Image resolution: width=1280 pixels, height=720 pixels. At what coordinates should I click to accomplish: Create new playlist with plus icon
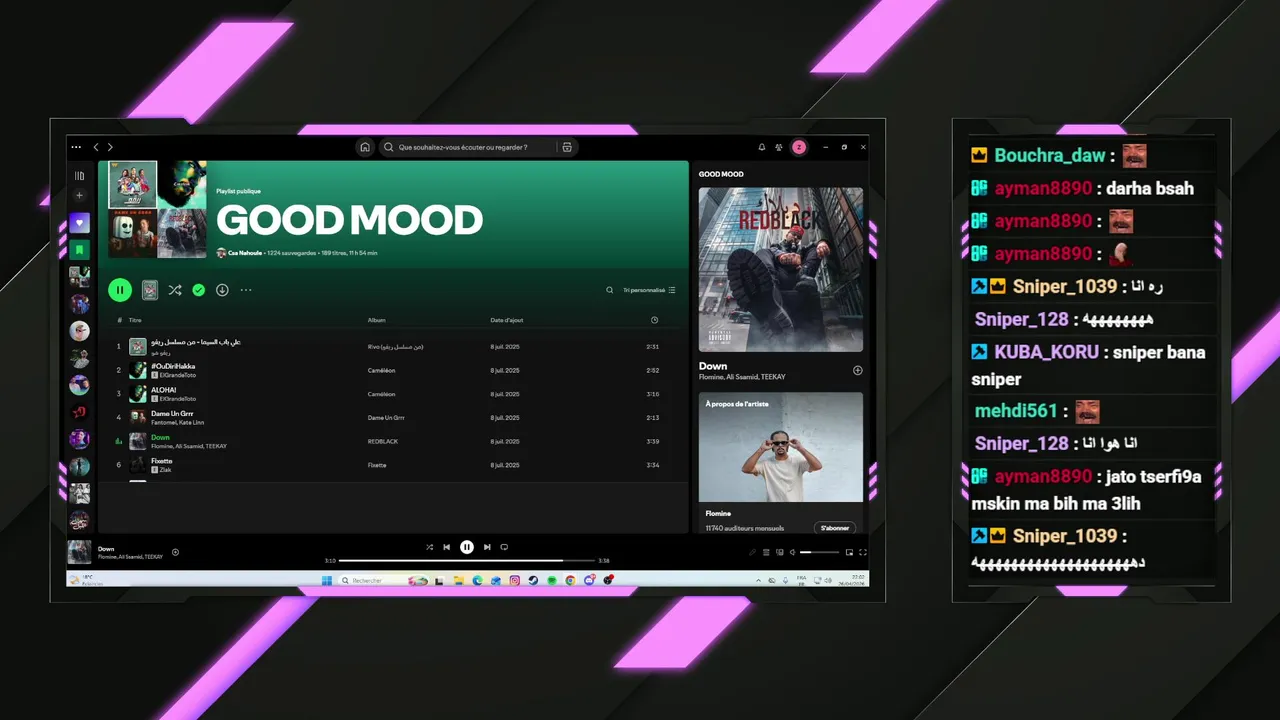[x=79, y=195]
